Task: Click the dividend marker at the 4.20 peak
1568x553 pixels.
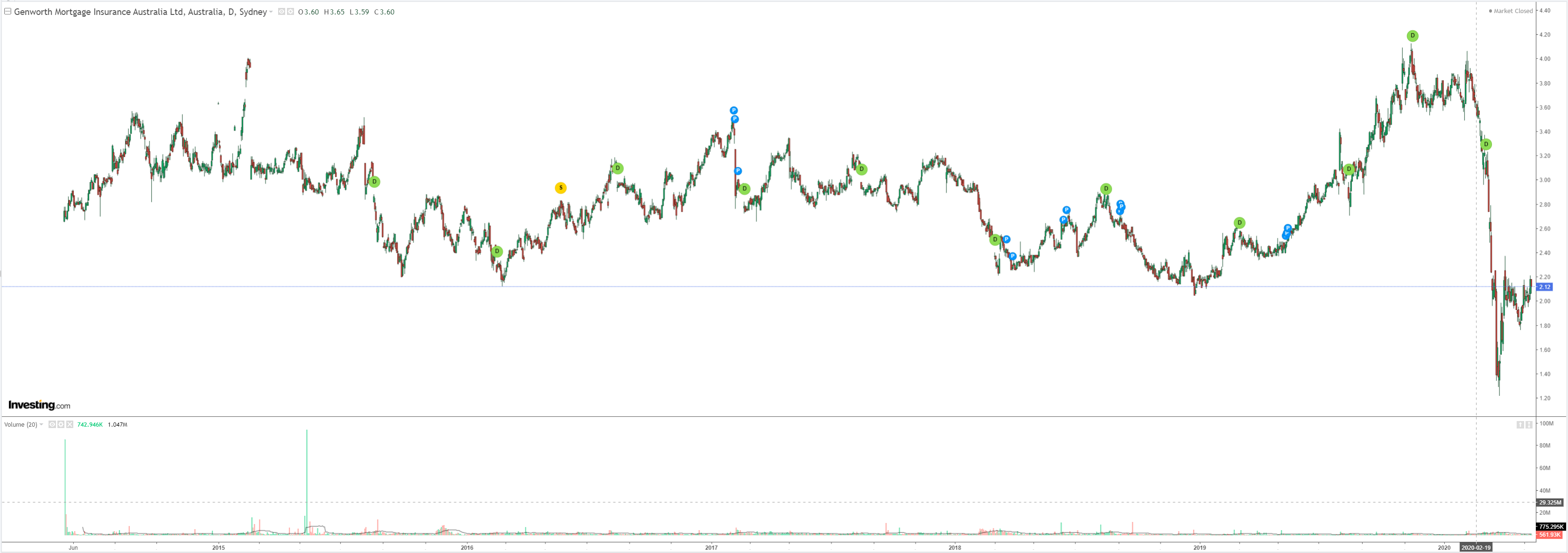Action: tap(1412, 36)
